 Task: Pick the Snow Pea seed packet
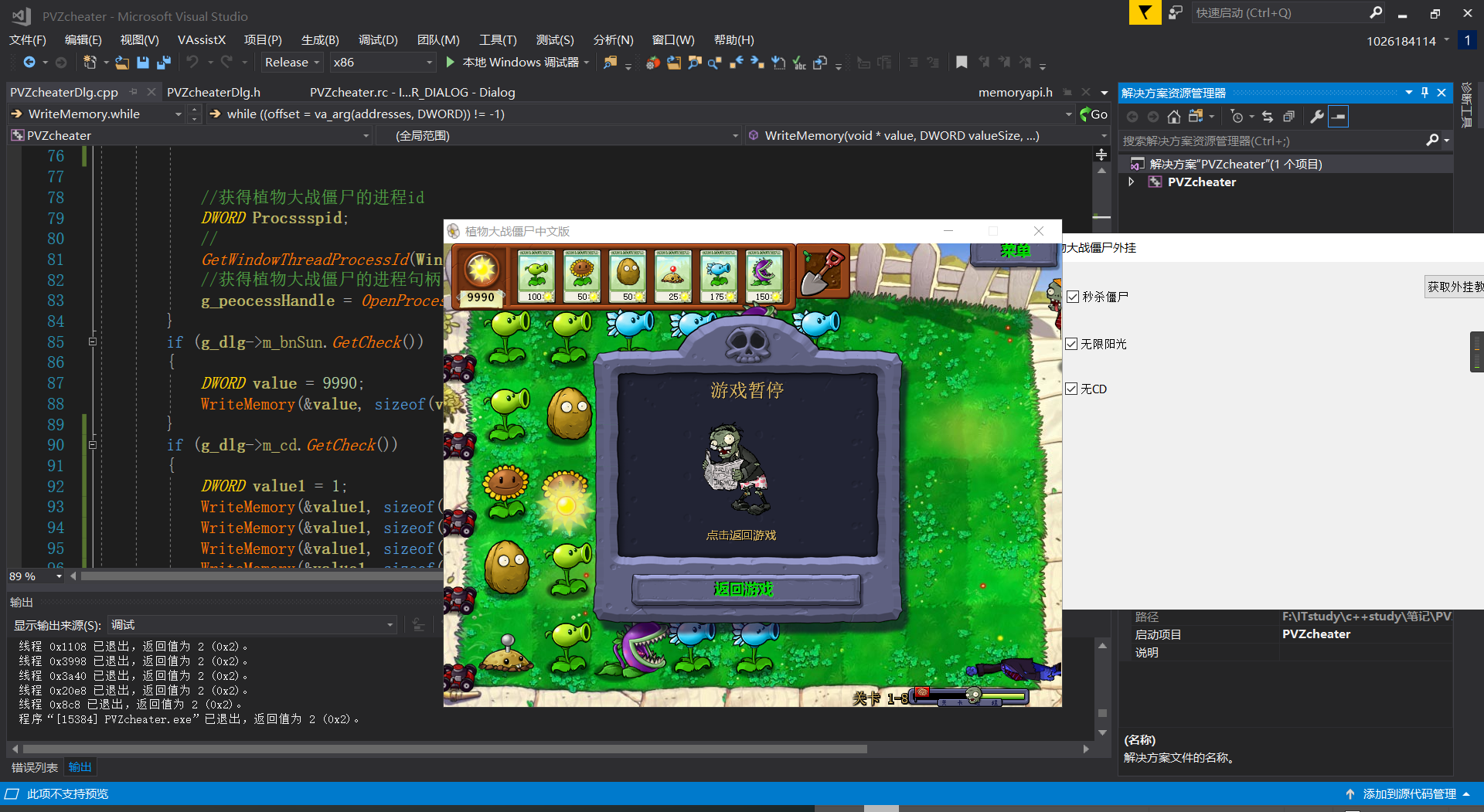(719, 276)
